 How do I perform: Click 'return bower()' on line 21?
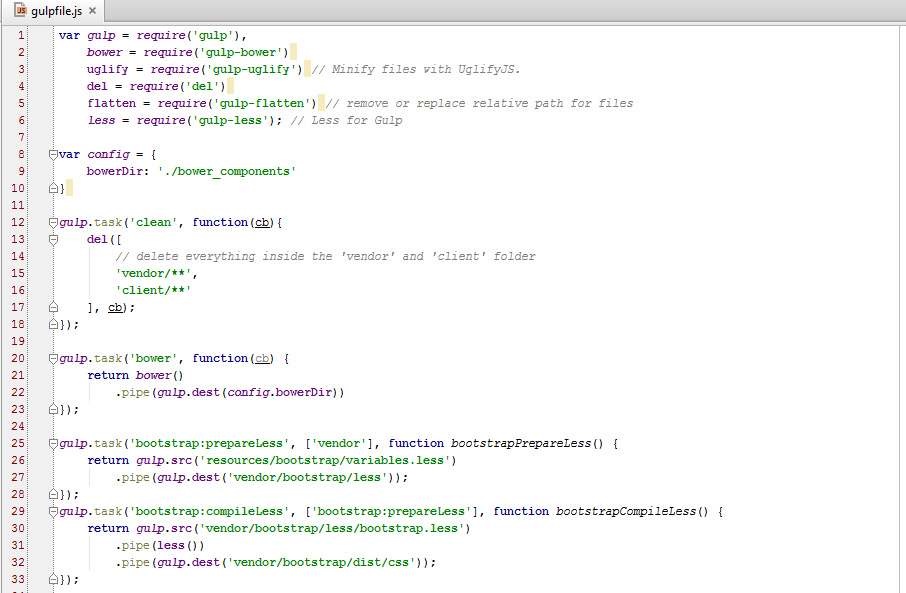point(135,375)
